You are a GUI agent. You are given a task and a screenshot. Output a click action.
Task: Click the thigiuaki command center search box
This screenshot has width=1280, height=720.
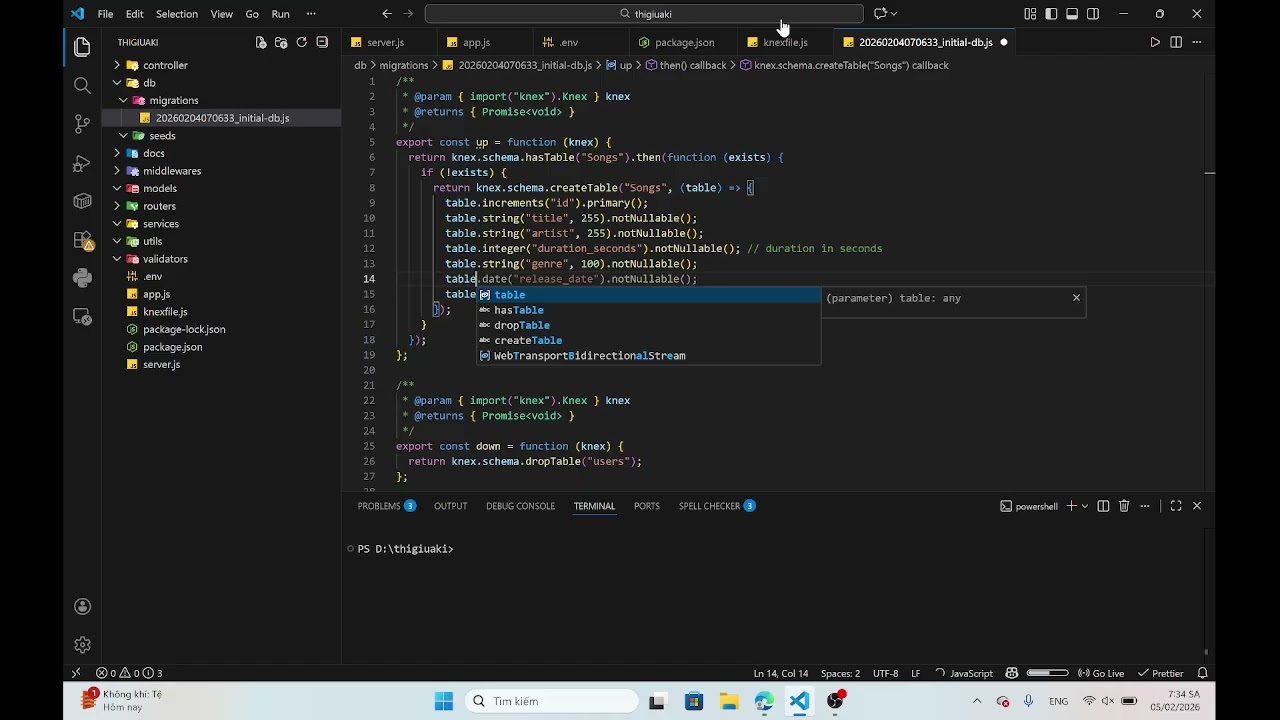(644, 14)
